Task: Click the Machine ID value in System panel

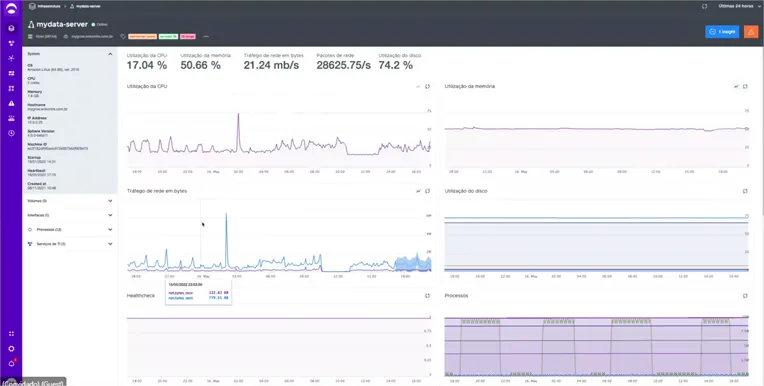Action: pyautogui.click(x=57, y=149)
